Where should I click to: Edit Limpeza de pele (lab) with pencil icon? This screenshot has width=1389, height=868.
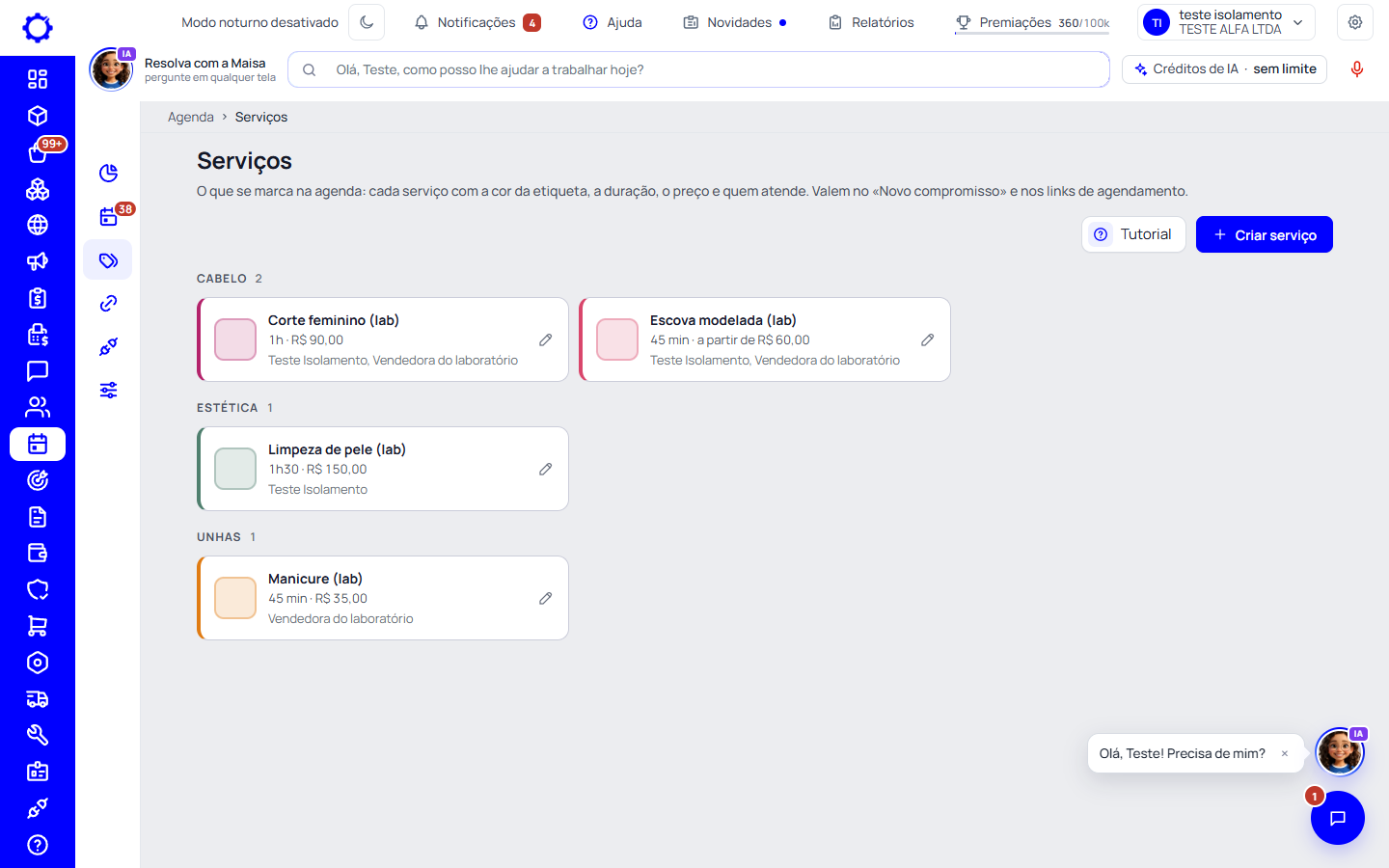[546, 469]
